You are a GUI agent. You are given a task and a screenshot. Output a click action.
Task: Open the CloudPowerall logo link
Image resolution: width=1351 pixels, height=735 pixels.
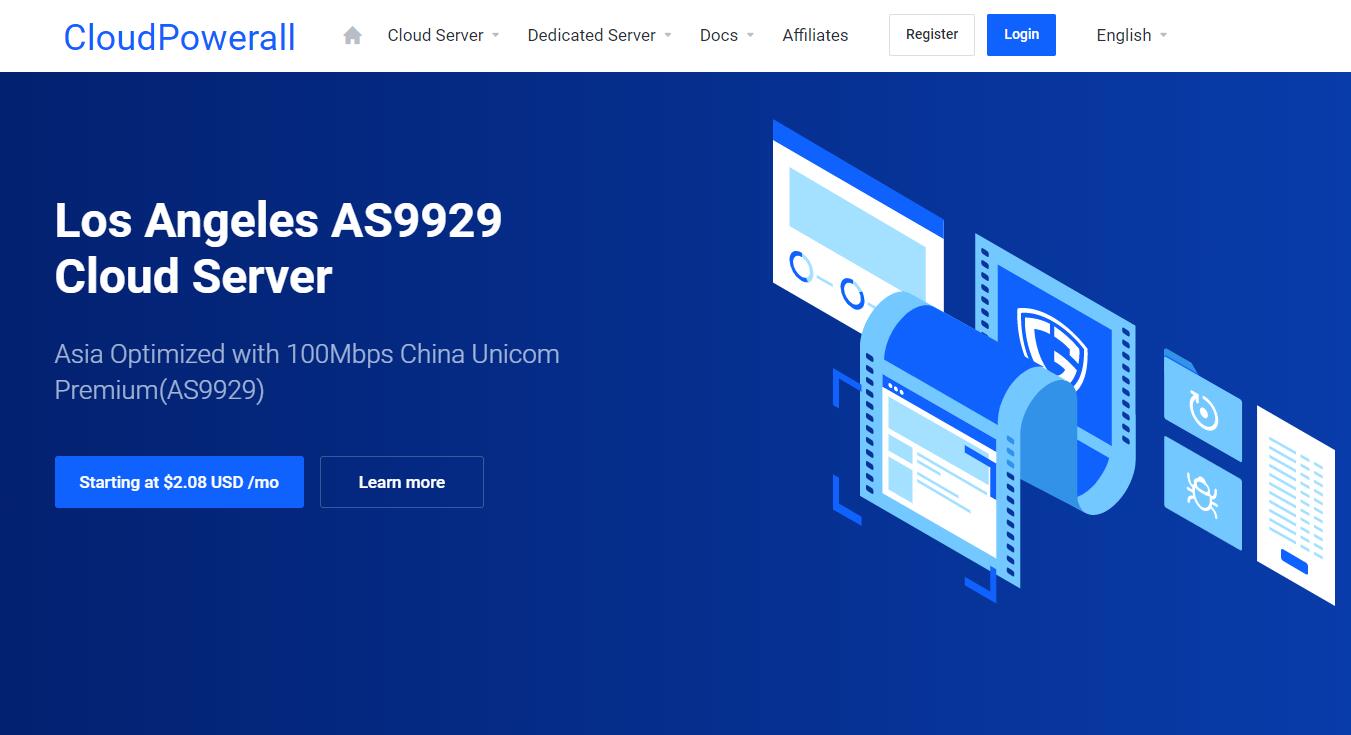180,37
